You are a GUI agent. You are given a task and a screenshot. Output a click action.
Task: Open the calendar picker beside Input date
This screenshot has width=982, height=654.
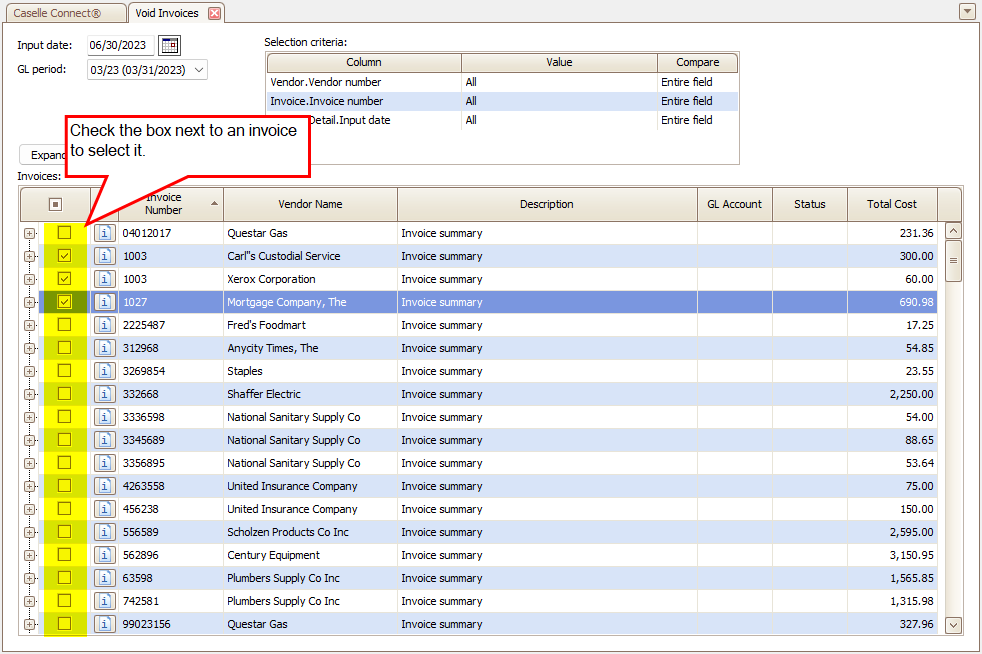tap(170, 45)
